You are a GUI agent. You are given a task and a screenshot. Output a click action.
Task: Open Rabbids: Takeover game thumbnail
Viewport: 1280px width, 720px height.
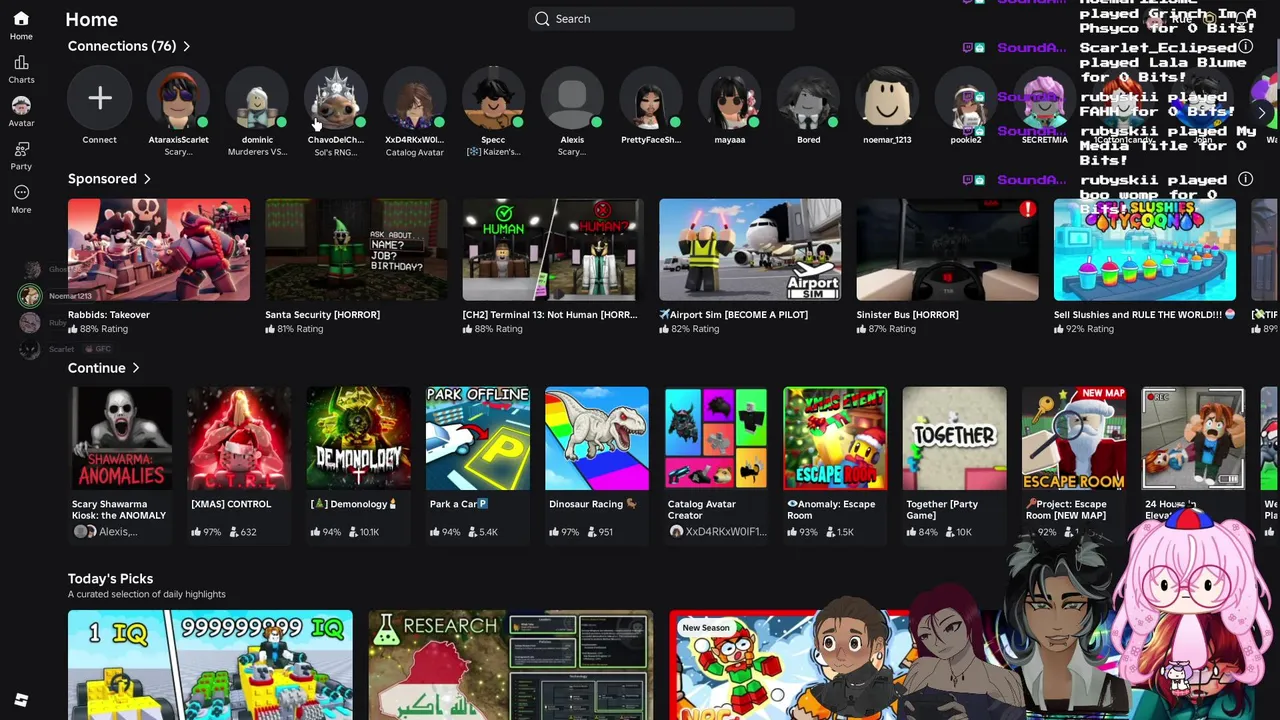point(159,249)
